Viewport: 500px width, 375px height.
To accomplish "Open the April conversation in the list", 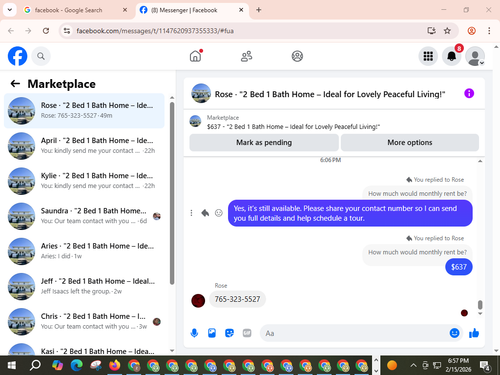I will point(84,146).
